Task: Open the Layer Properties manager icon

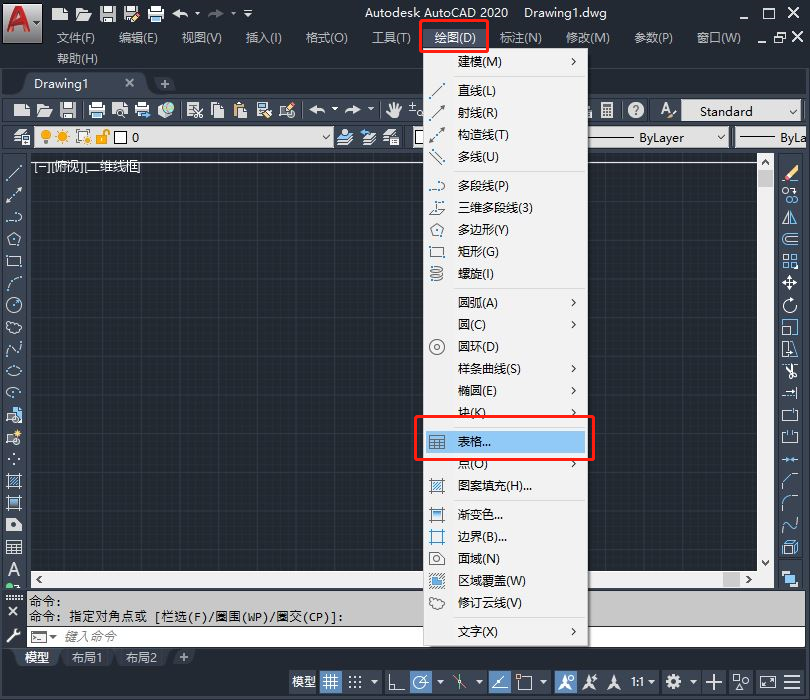Action: (x=22, y=137)
